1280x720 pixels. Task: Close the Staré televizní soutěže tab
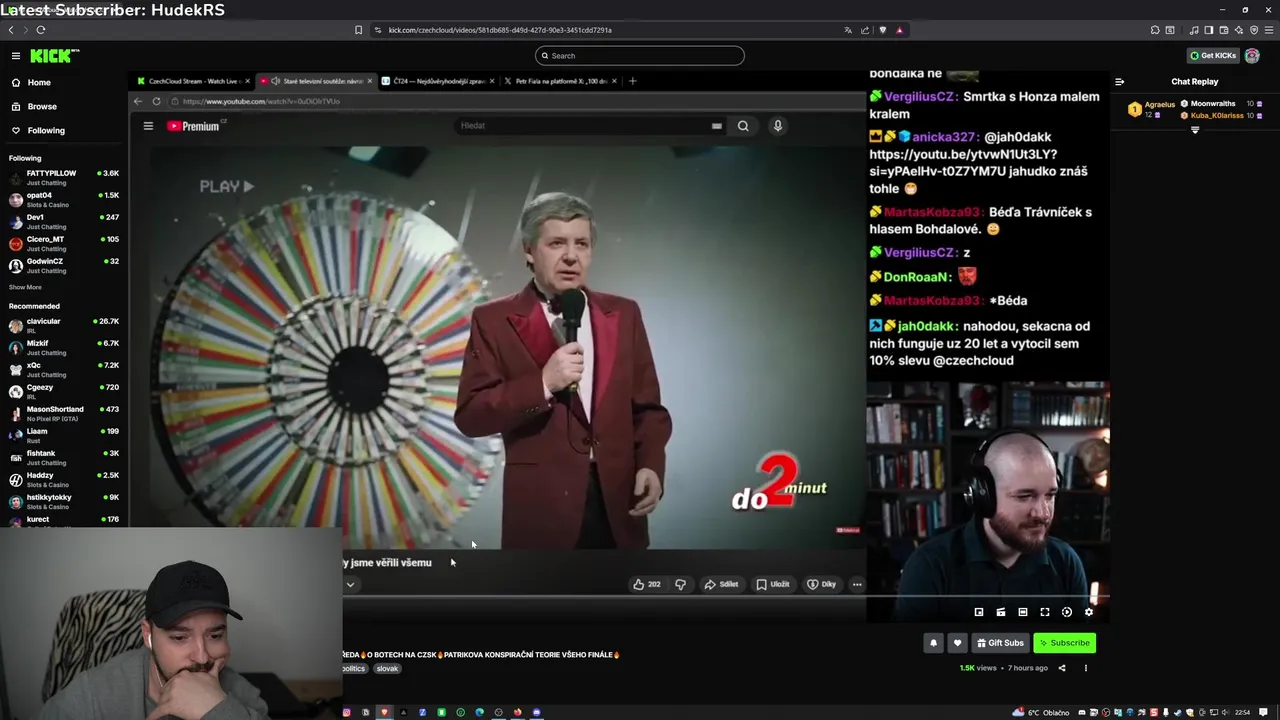[370, 81]
